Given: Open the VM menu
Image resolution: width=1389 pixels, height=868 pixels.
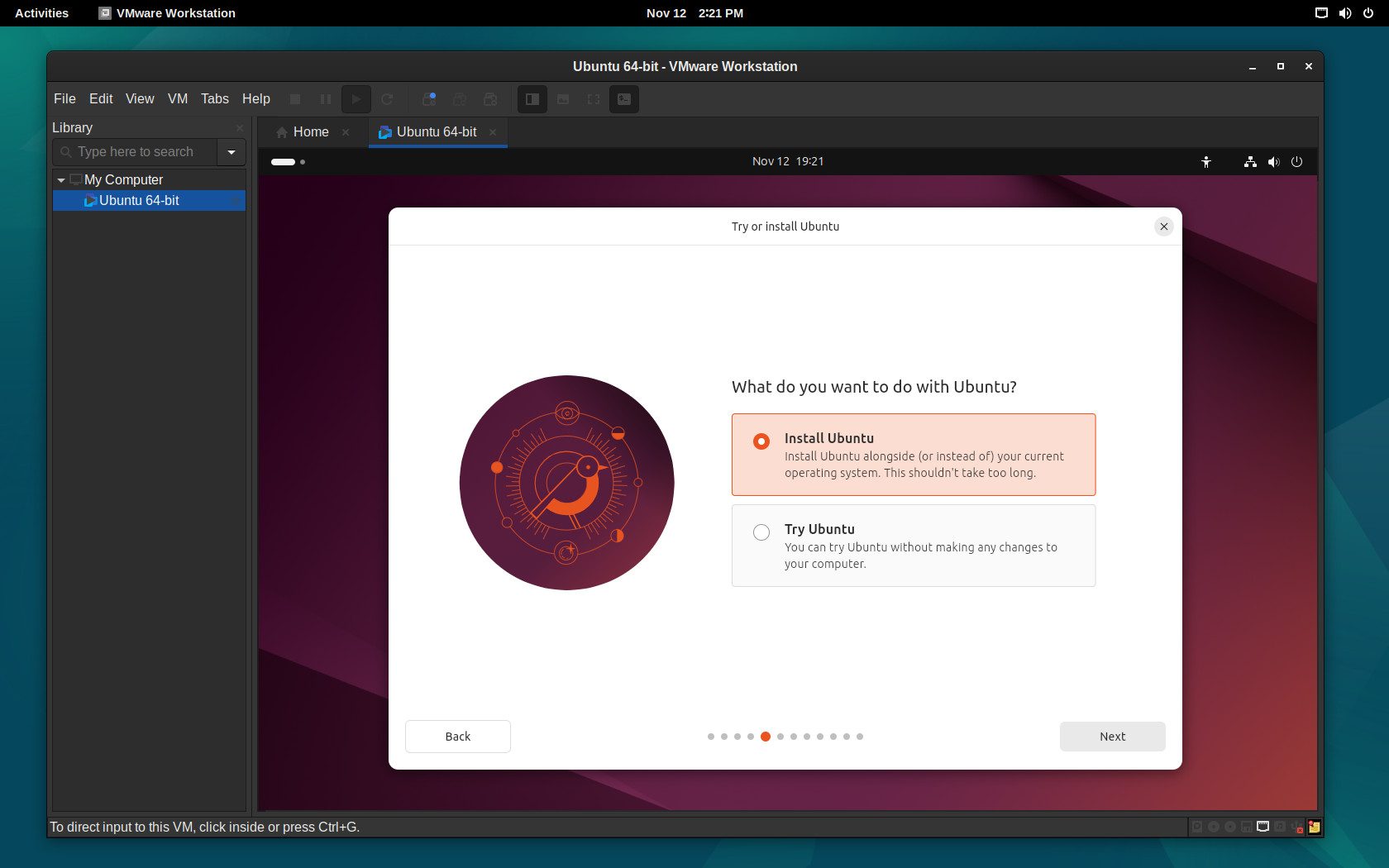Looking at the screenshot, I should [x=178, y=99].
